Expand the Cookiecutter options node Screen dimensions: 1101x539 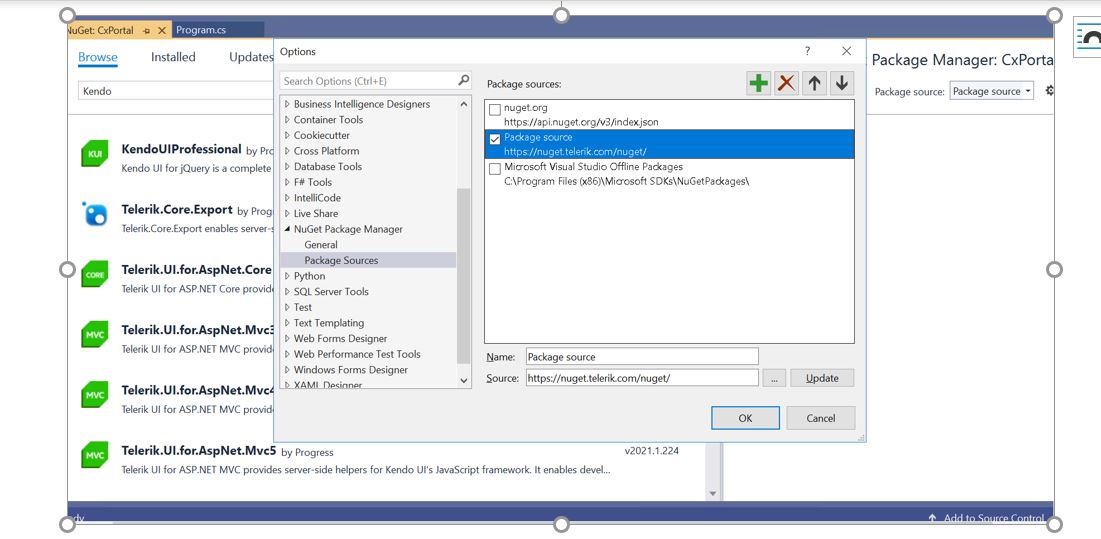[x=287, y=135]
